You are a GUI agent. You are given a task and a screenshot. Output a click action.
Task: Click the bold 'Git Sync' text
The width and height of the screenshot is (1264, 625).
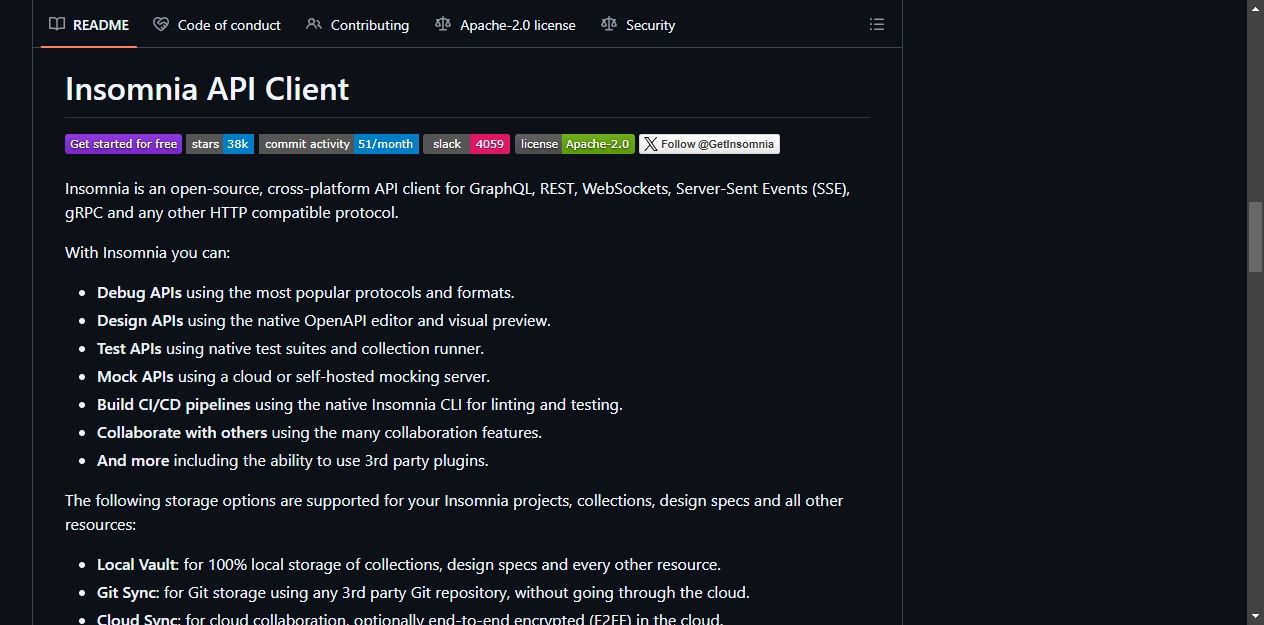[127, 593]
